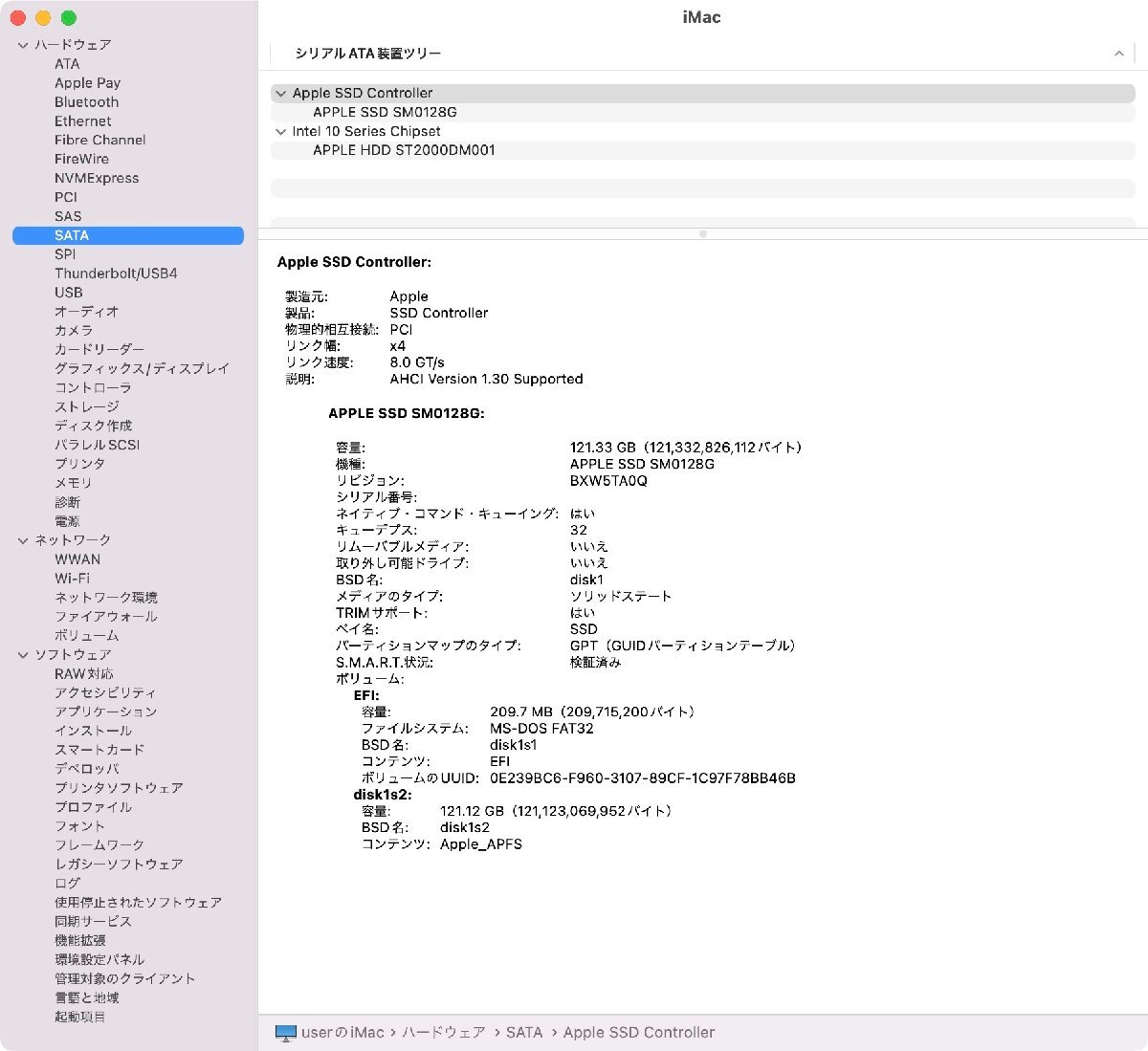Open 電源 in the sidebar
Screen dimensions: 1148x1051
point(67,521)
